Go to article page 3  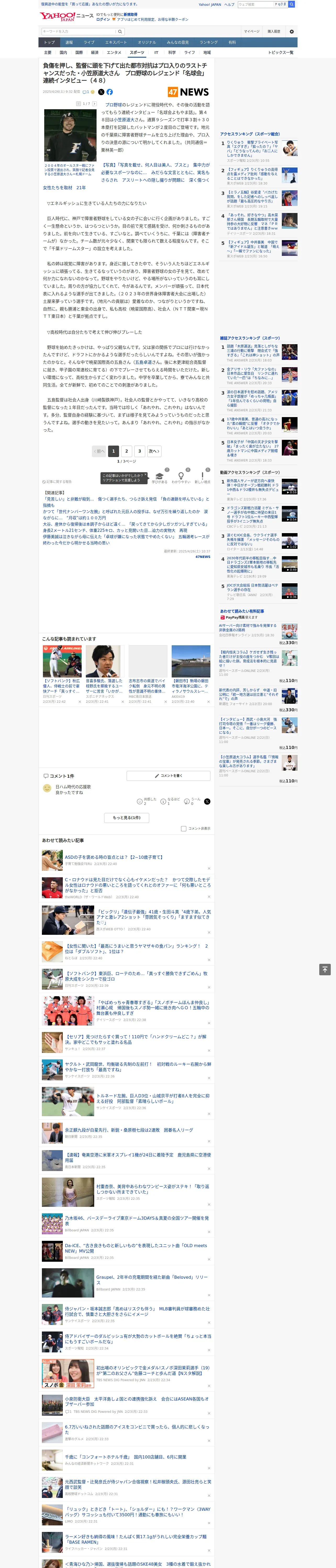point(140,451)
